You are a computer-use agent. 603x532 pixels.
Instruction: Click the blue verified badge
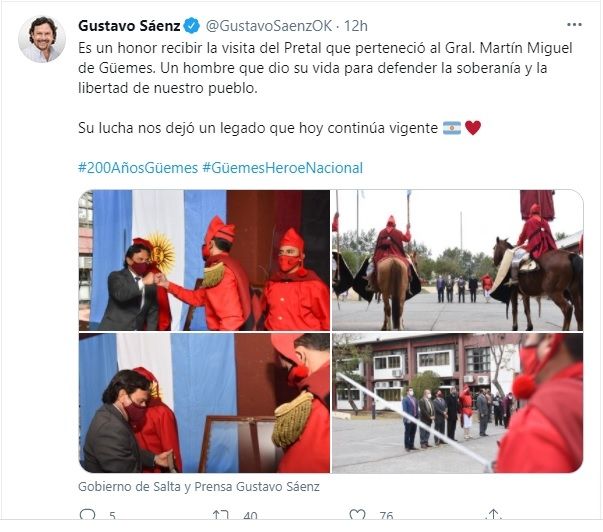coord(192,26)
